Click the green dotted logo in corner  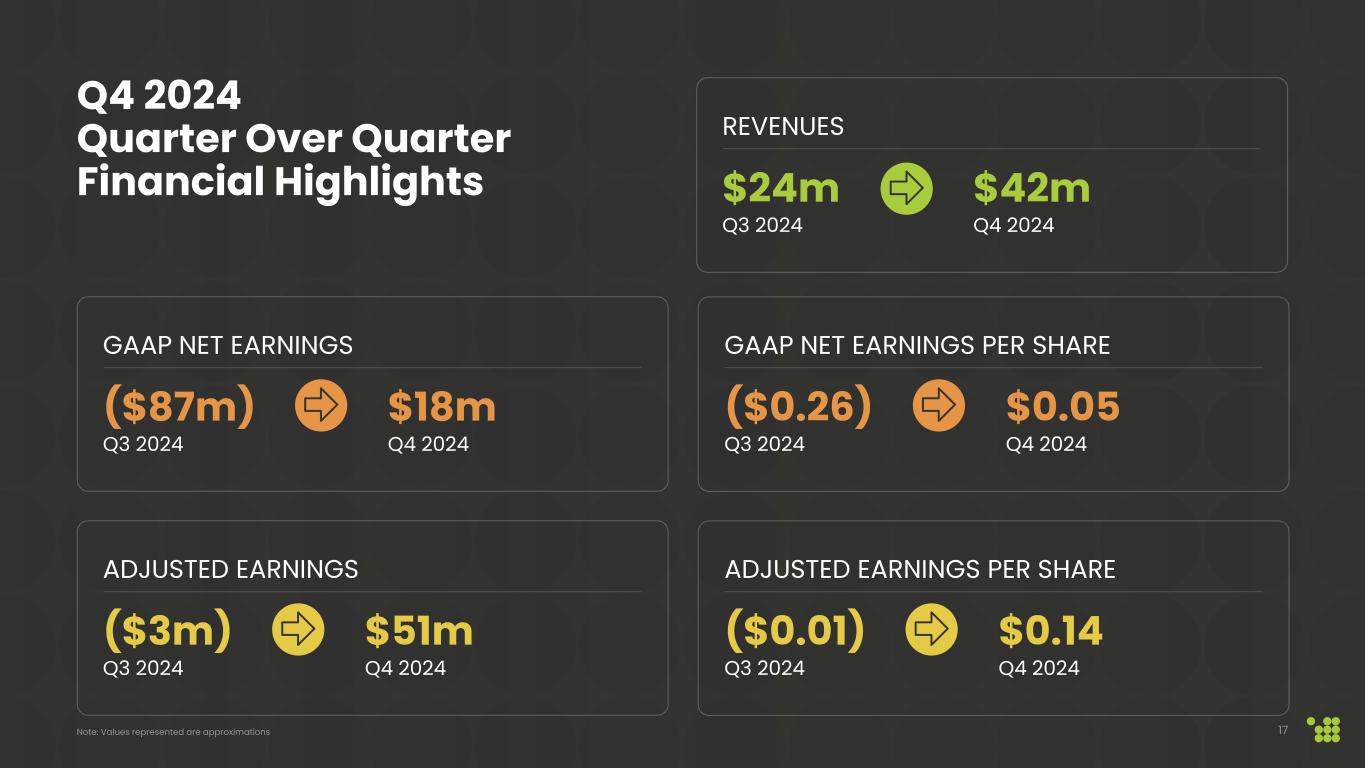[x=1324, y=730]
